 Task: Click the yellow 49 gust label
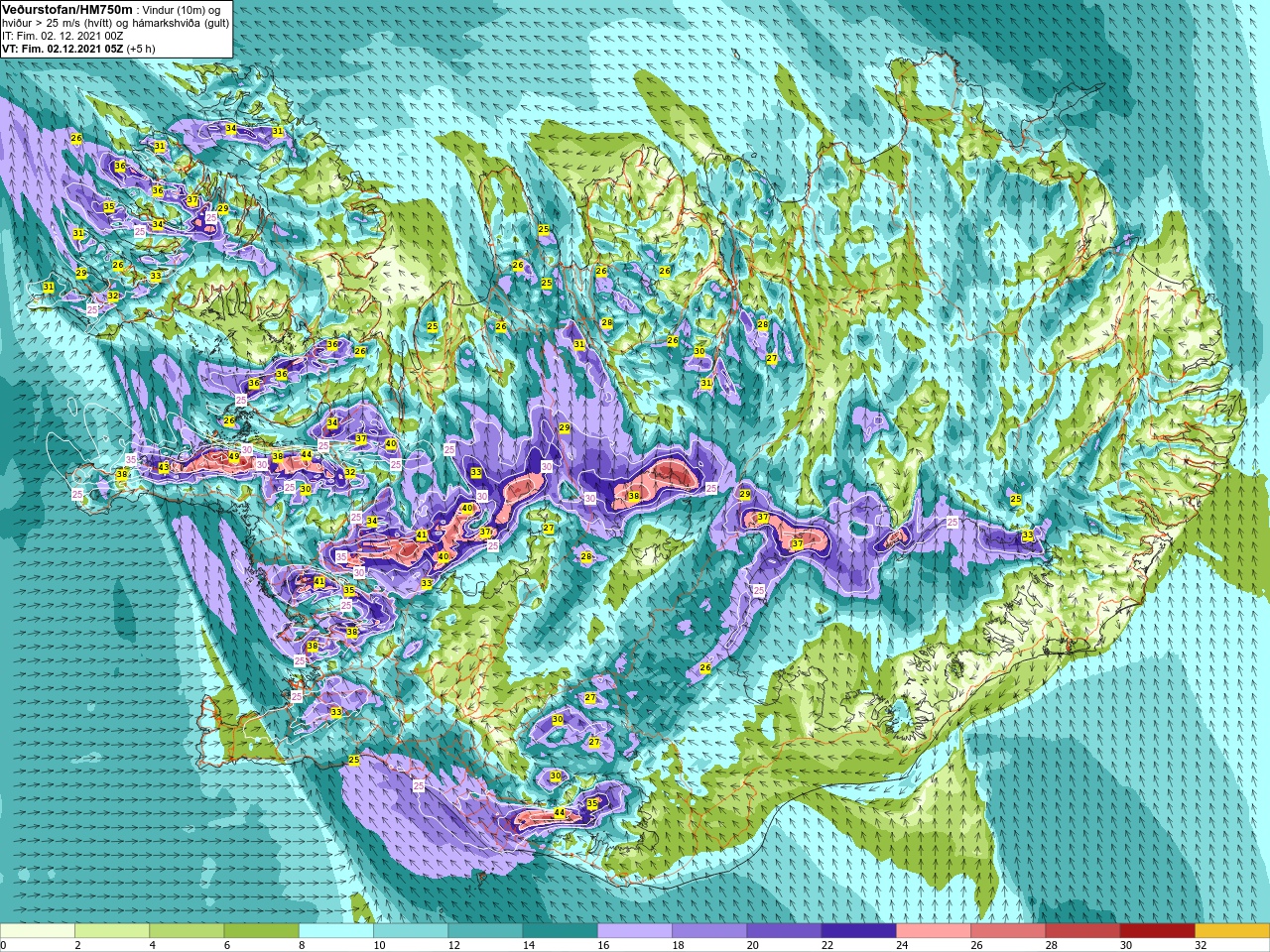coord(234,457)
